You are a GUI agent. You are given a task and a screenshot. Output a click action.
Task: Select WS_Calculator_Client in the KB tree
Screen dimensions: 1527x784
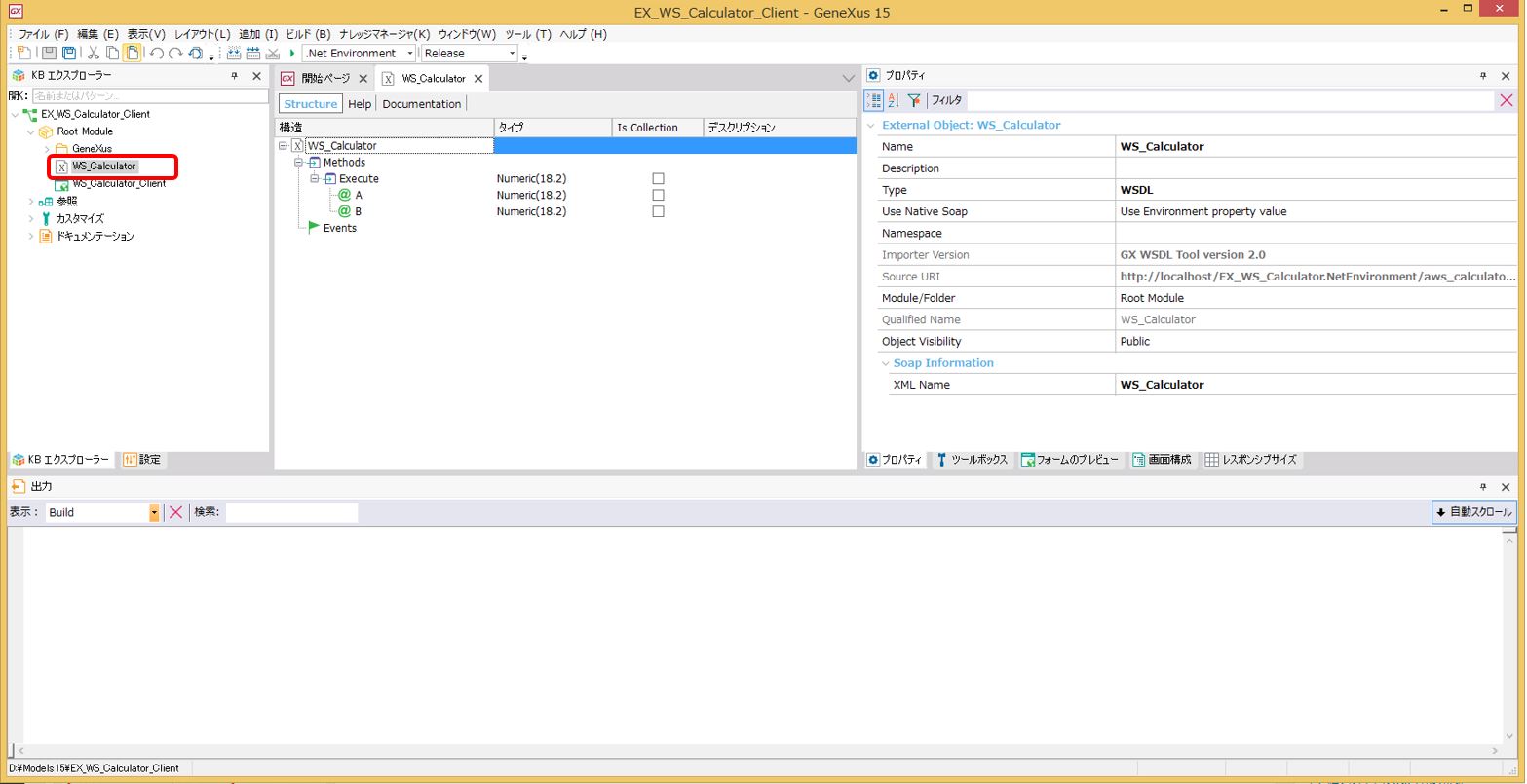[x=119, y=184]
